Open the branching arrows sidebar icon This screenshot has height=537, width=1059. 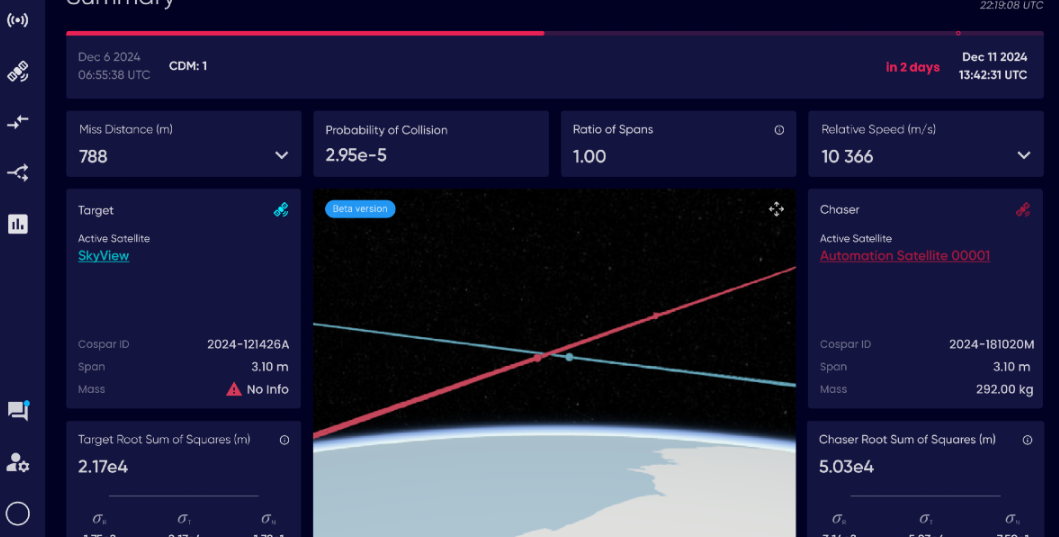click(18, 173)
